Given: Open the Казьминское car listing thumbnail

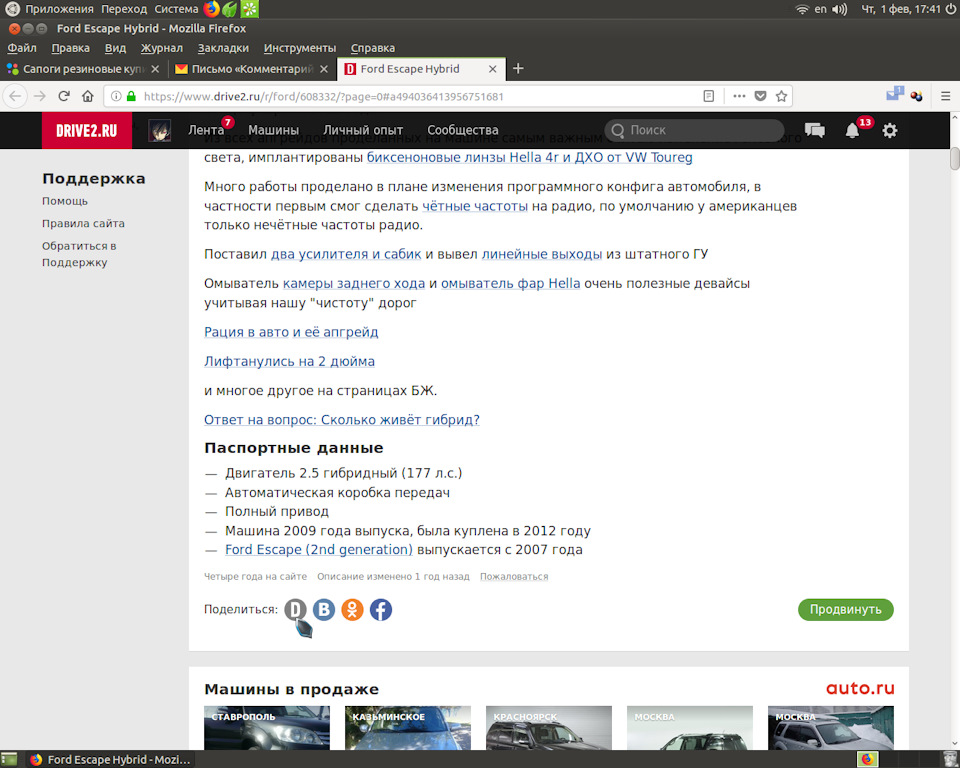Looking at the screenshot, I should (x=408, y=728).
